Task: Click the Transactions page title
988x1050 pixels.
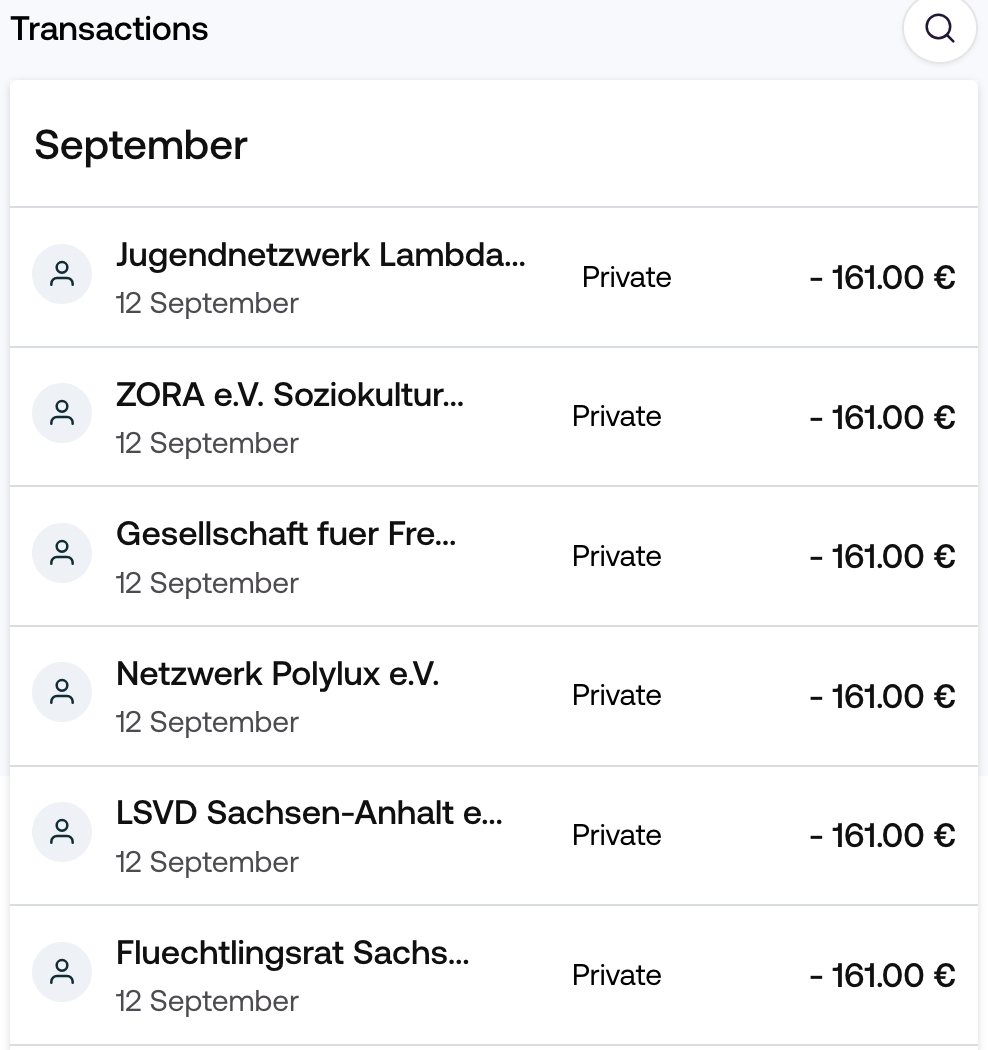Action: pyautogui.click(x=109, y=29)
